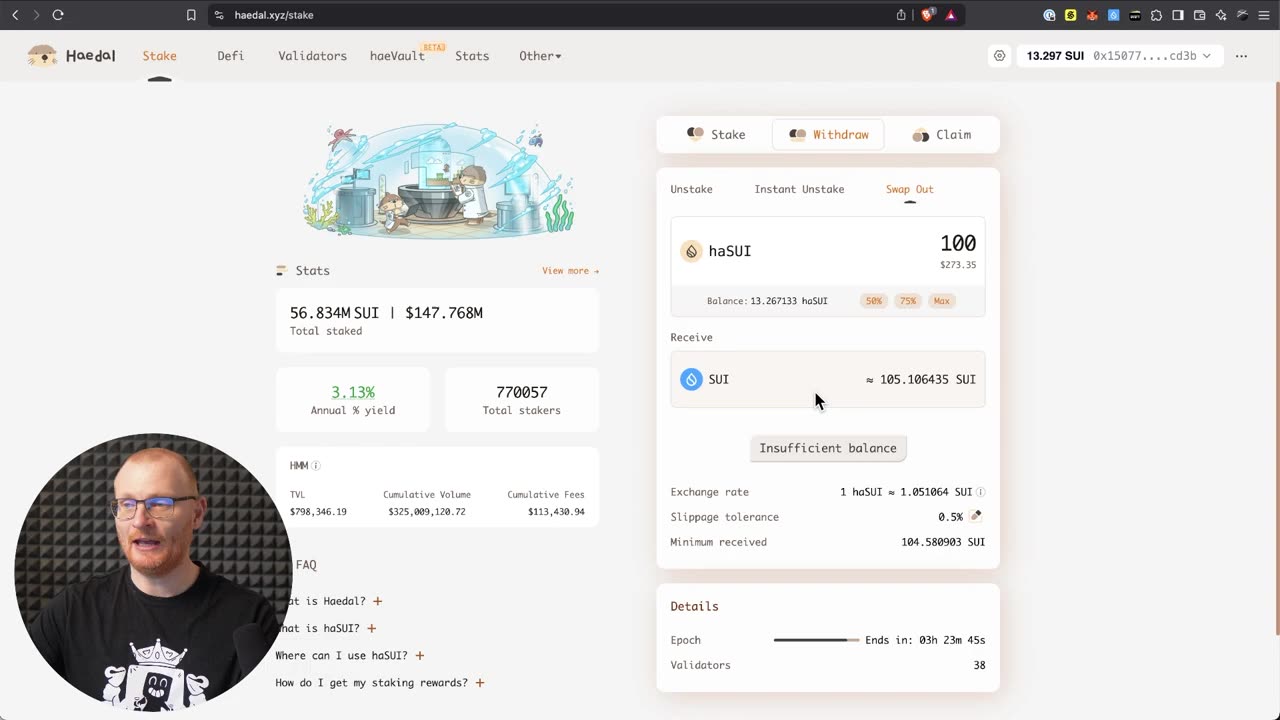This screenshot has height=720, width=1280.
Task: Click the Insufficient balance button
Action: point(828,448)
